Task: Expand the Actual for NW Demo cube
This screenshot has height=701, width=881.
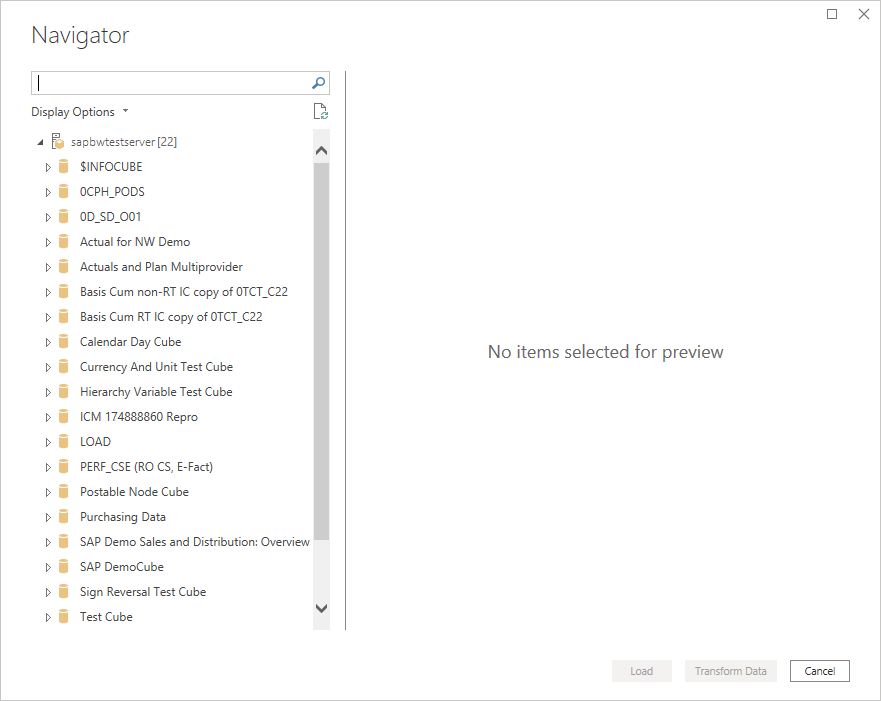Action: point(48,241)
